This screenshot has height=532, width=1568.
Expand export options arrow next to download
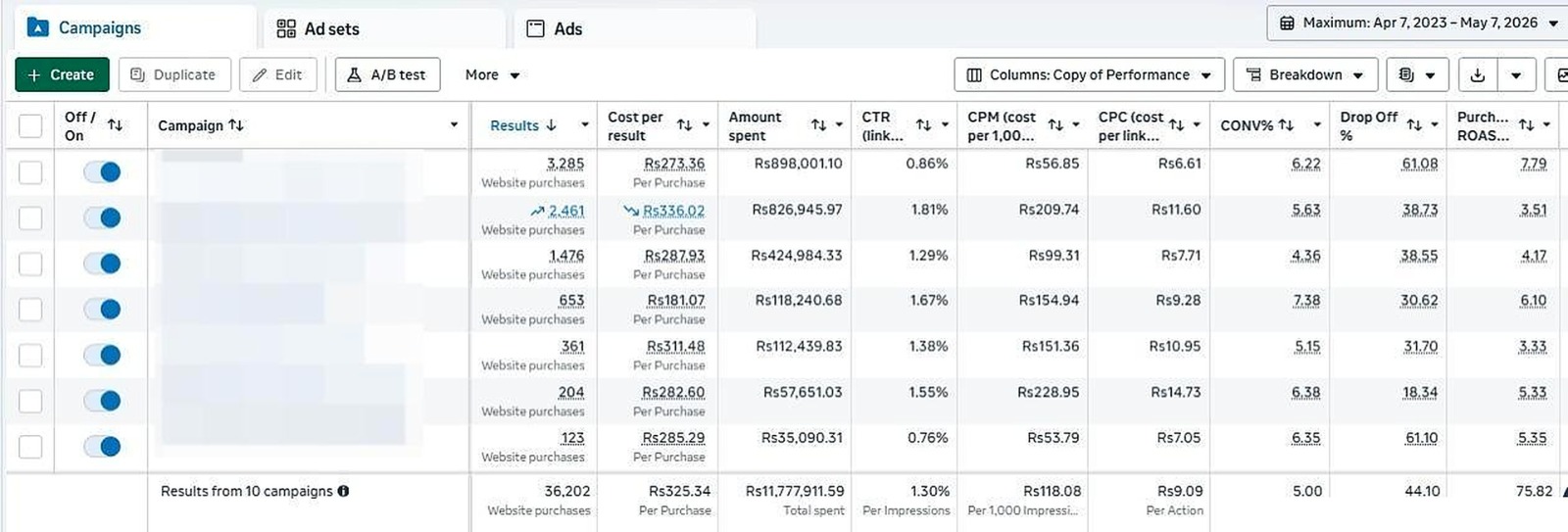pos(1516,74)
